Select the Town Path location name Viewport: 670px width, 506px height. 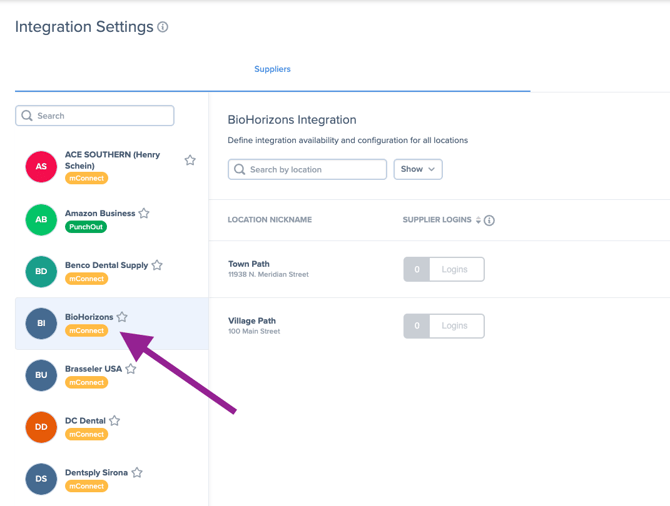[249, 264]
